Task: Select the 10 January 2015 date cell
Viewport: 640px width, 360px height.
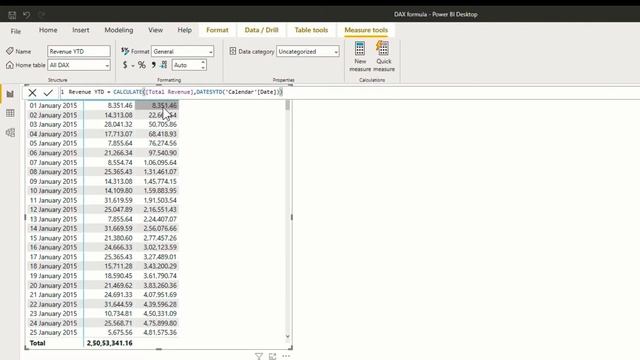Action: coord(53,191)
